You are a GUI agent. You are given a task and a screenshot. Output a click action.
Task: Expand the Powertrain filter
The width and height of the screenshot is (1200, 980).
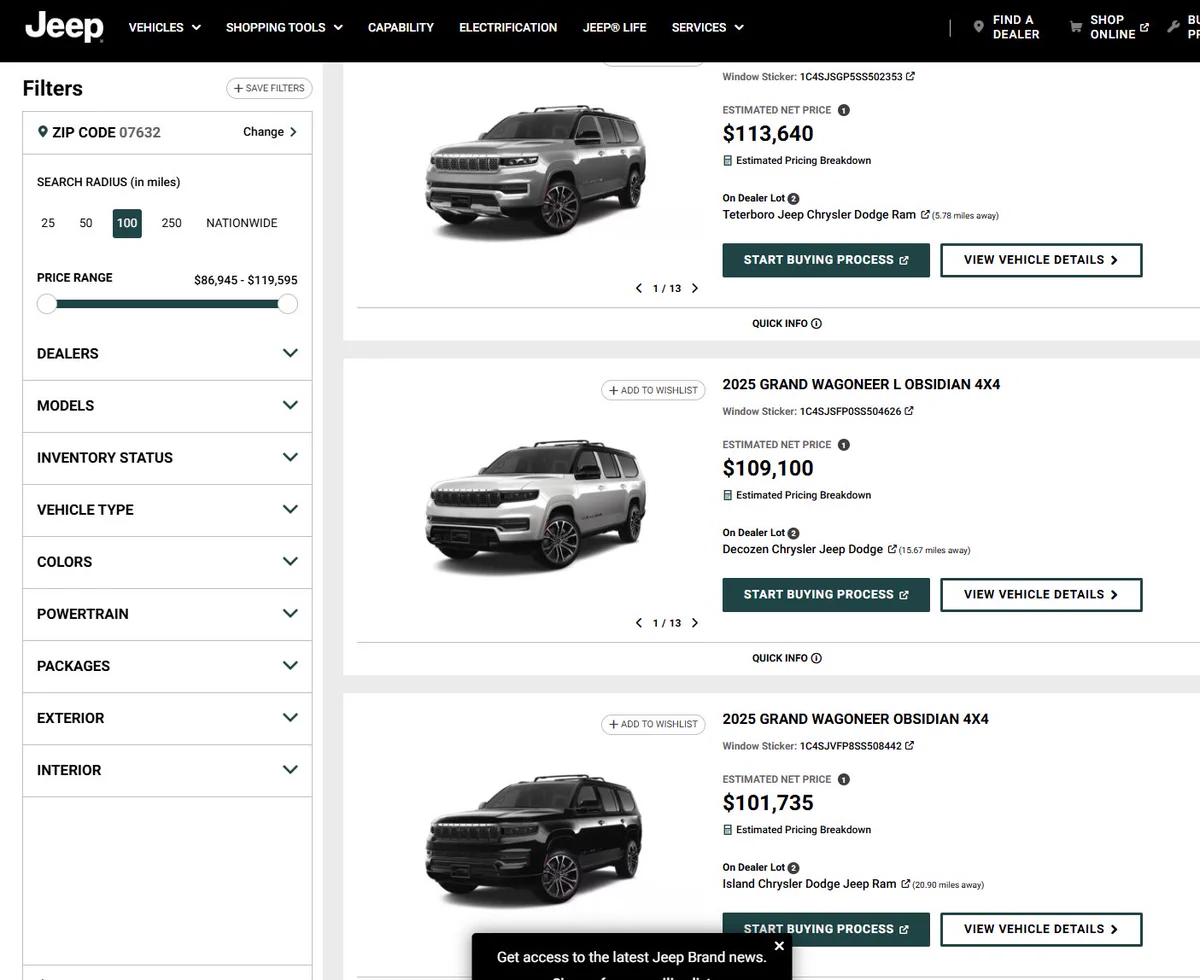click(x=167, y=614)
